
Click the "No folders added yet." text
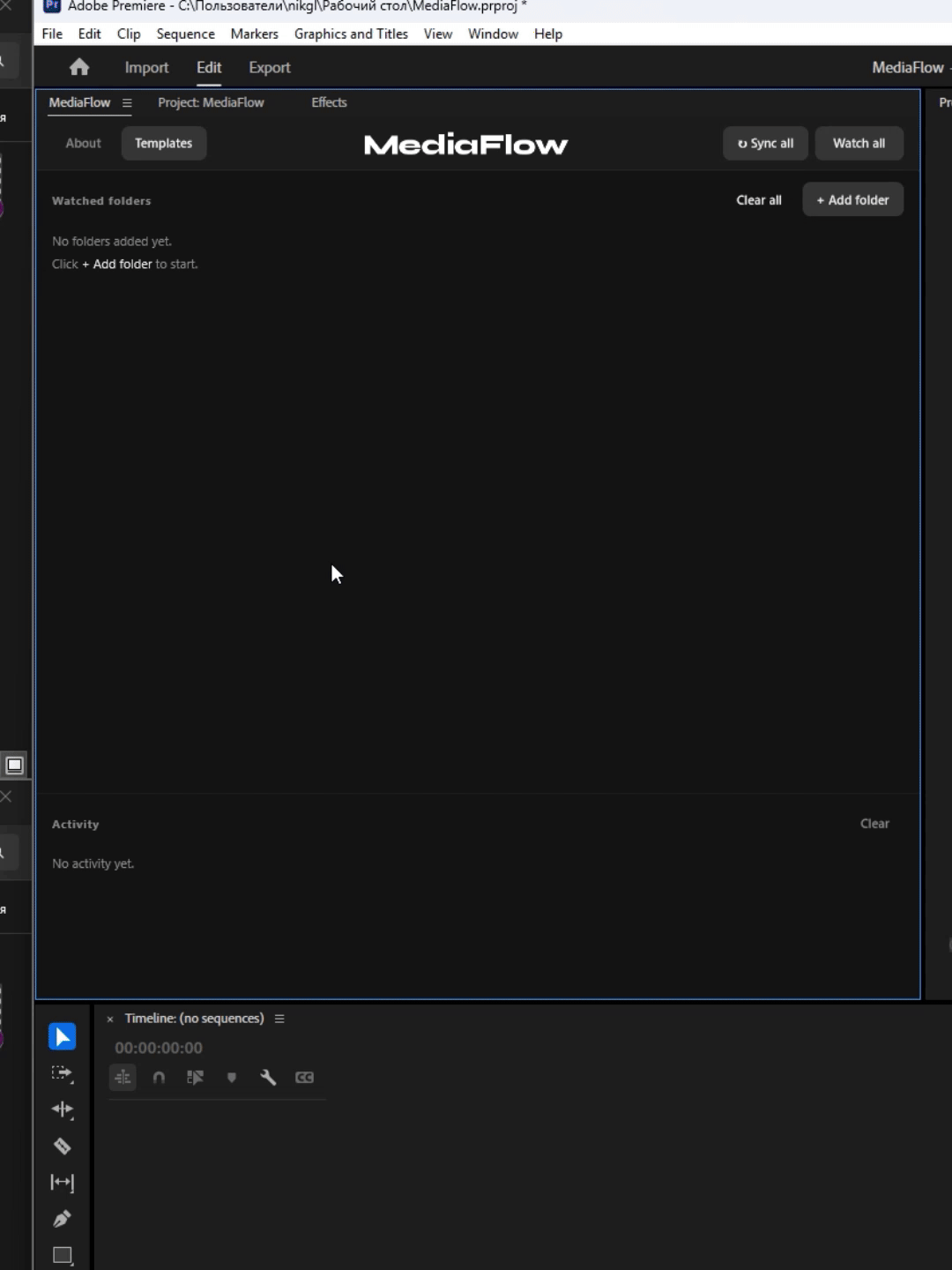pos(112,241)
